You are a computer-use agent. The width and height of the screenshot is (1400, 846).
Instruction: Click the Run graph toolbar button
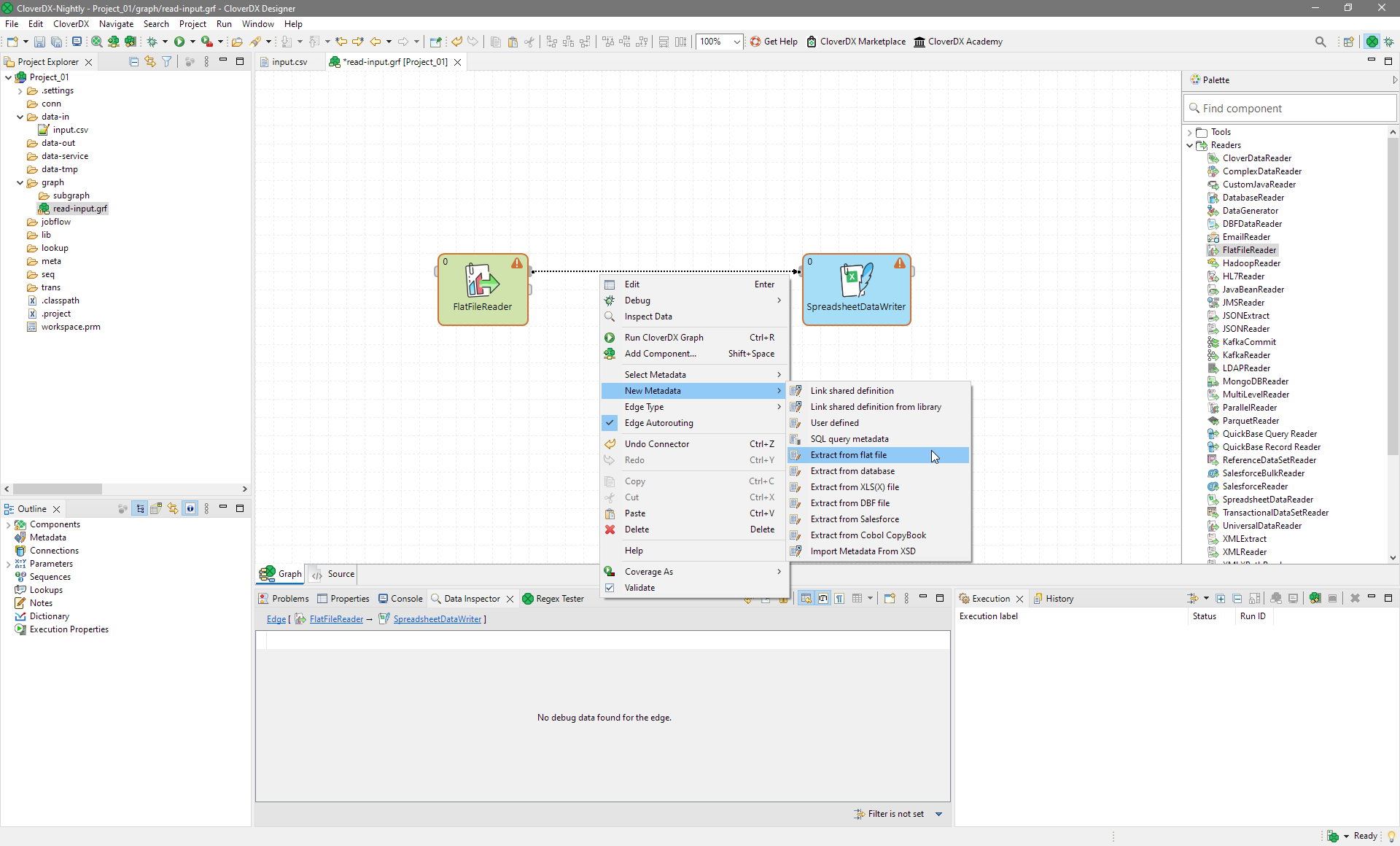179,42
